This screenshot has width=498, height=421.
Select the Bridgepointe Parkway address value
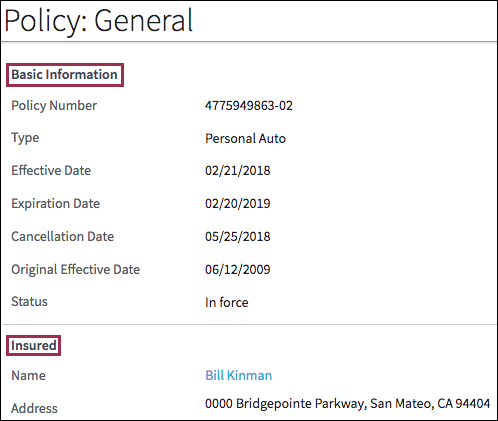click(x=347, y=404)
